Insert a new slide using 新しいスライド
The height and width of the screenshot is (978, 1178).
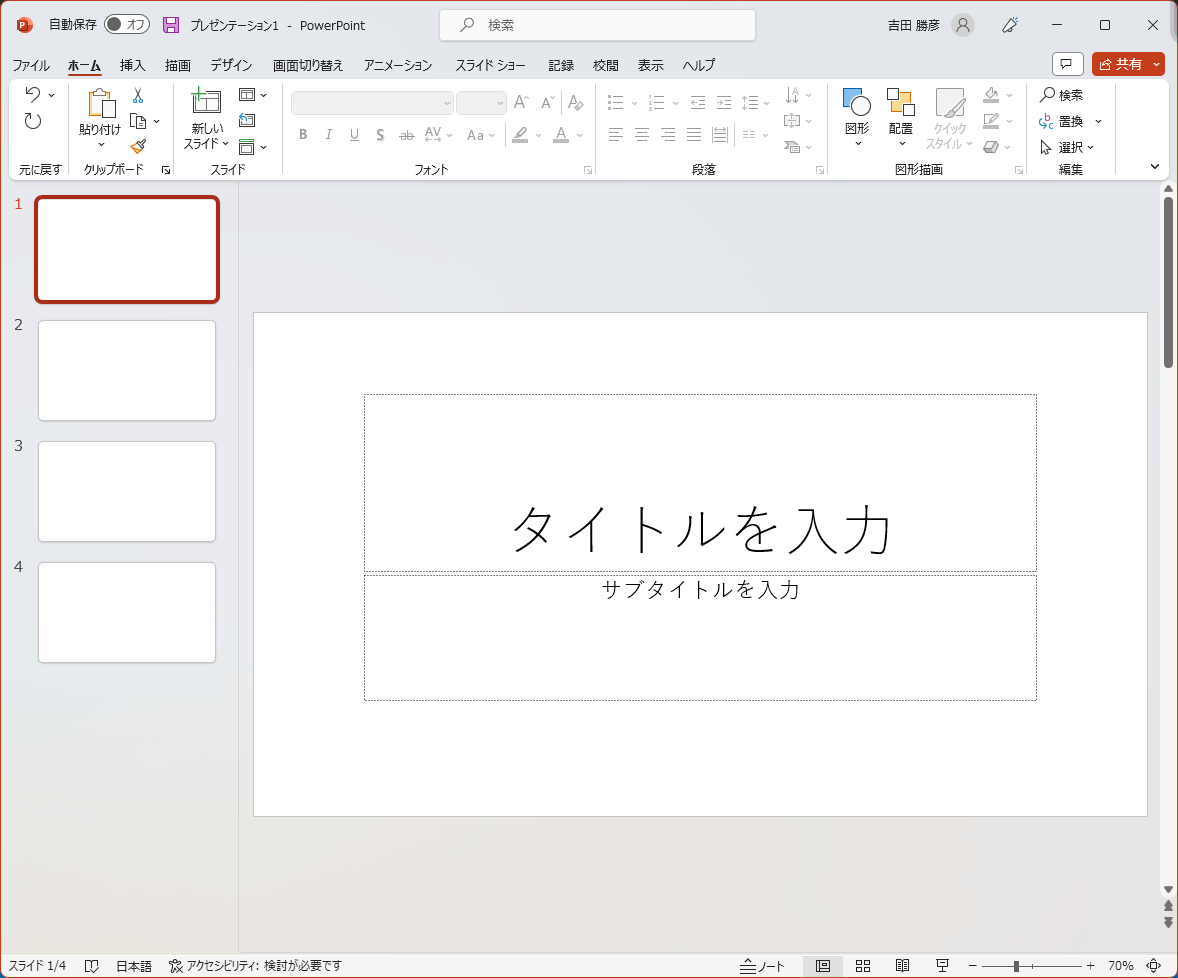pyautogui.click(x=206, y=103)
